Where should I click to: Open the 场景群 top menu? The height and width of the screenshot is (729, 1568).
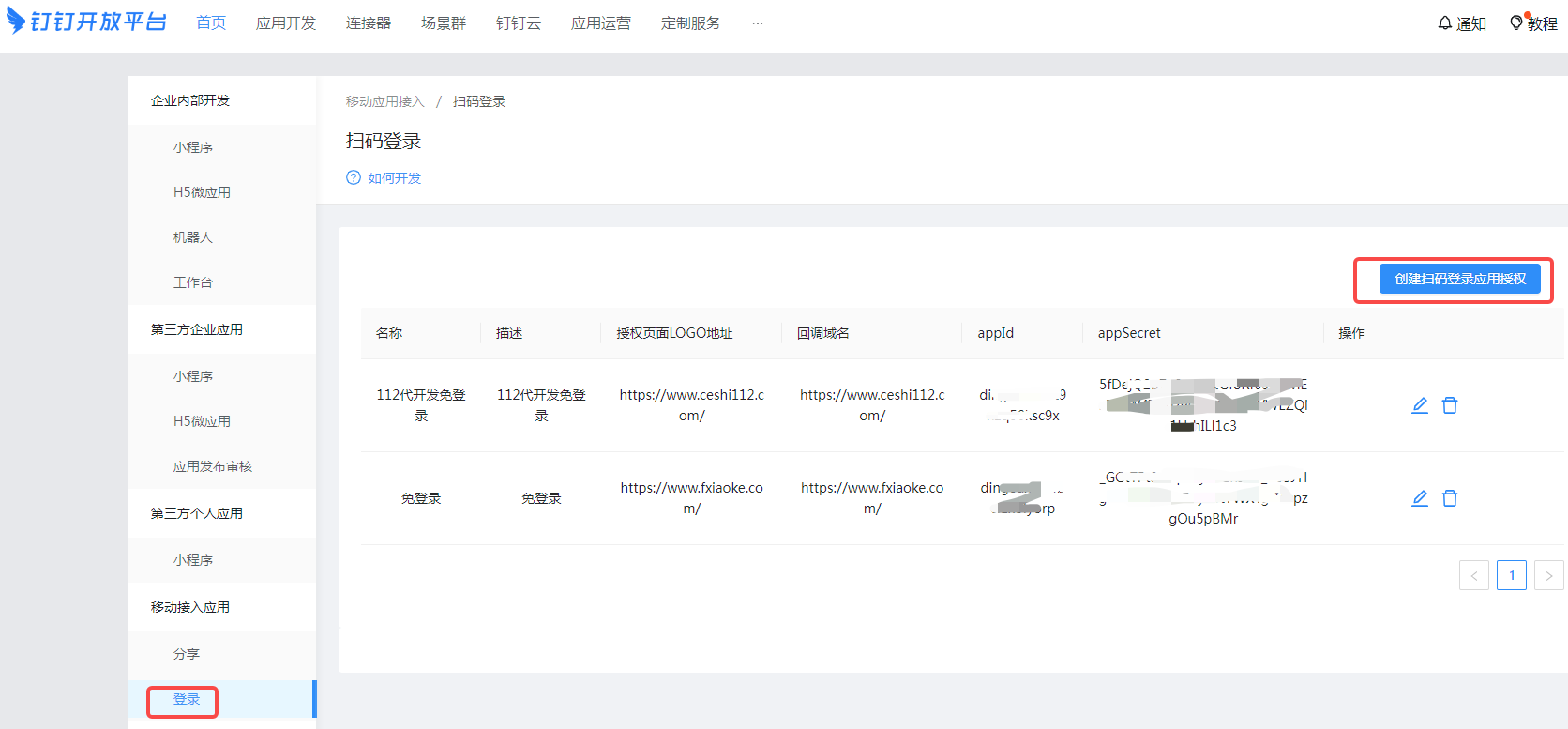[x=444, y=23]
